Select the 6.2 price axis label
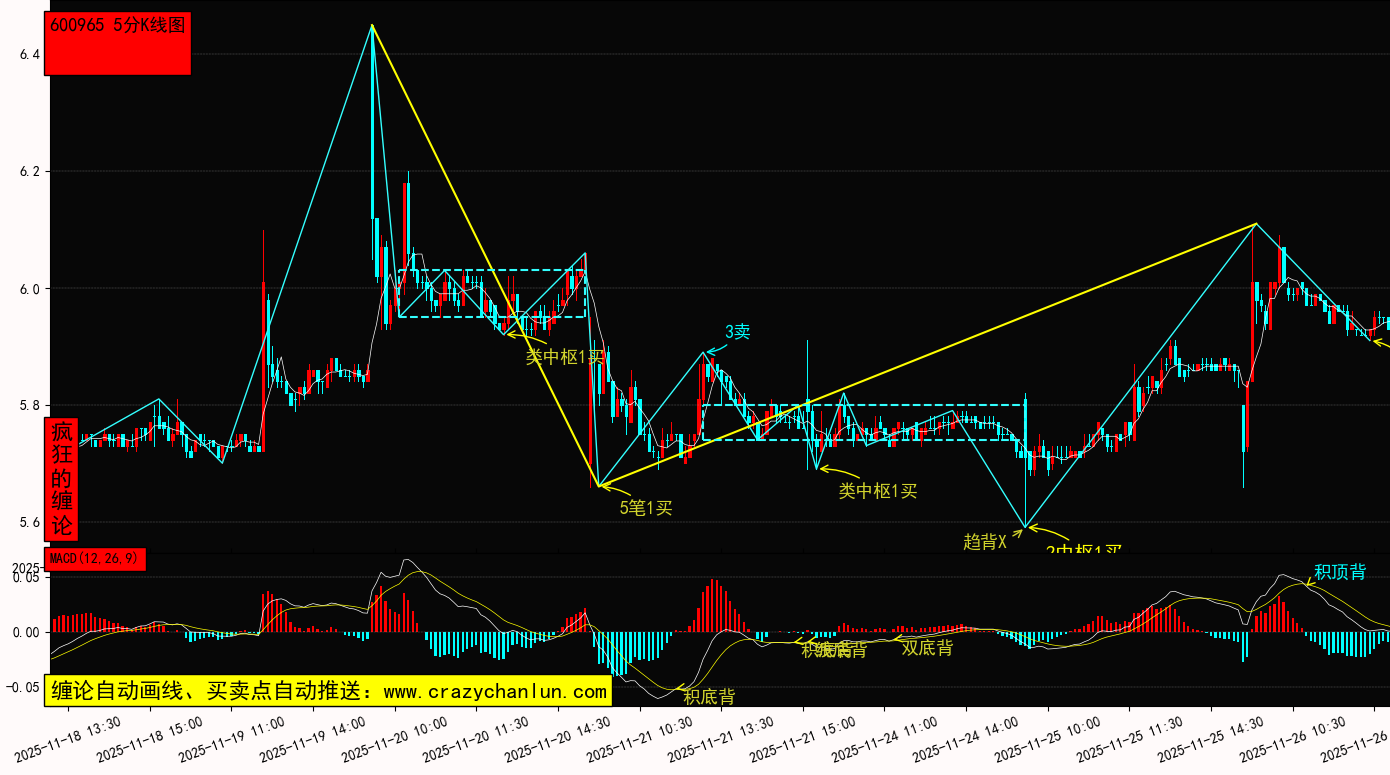The height and width of the screenshot is (775, 1390). pos(29,172)
